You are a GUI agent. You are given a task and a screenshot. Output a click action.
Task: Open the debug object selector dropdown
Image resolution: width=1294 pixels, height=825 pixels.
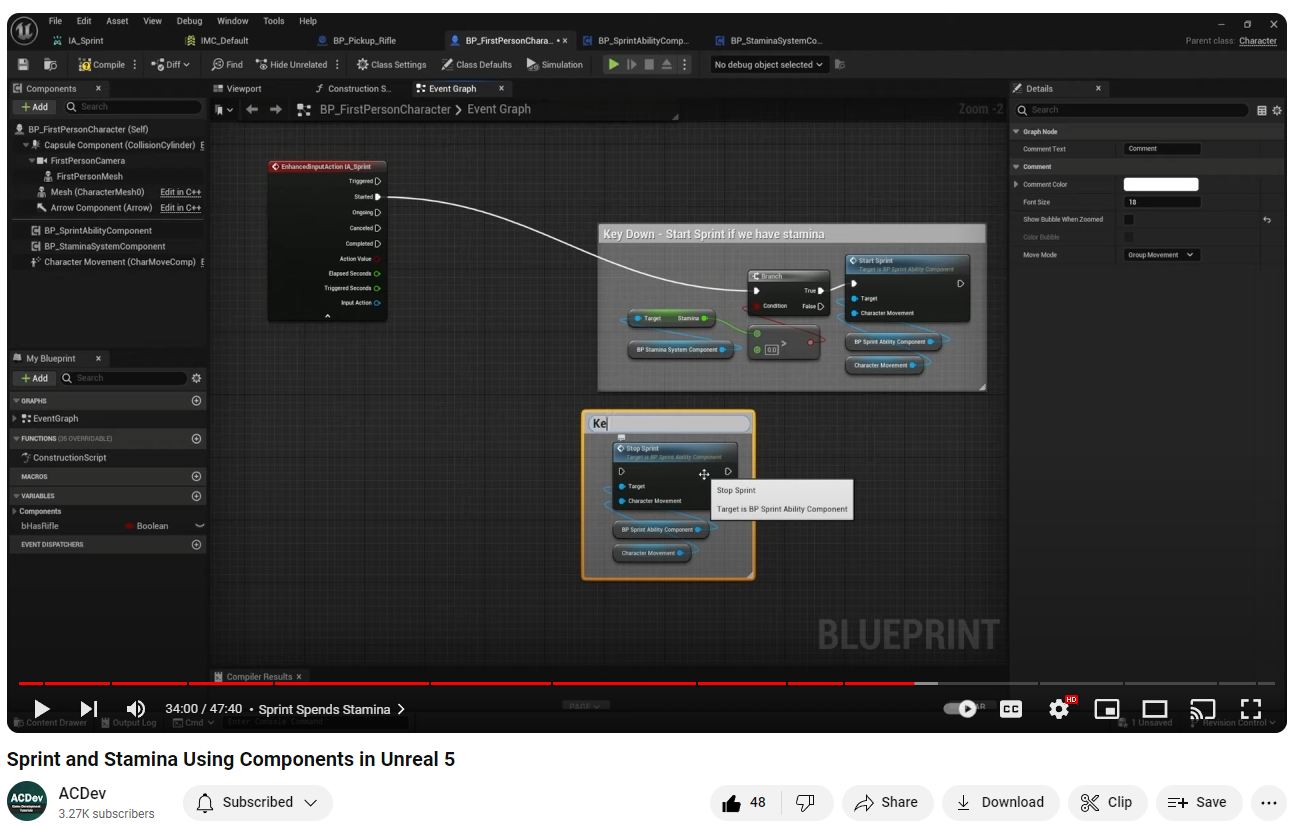[769, 64]
